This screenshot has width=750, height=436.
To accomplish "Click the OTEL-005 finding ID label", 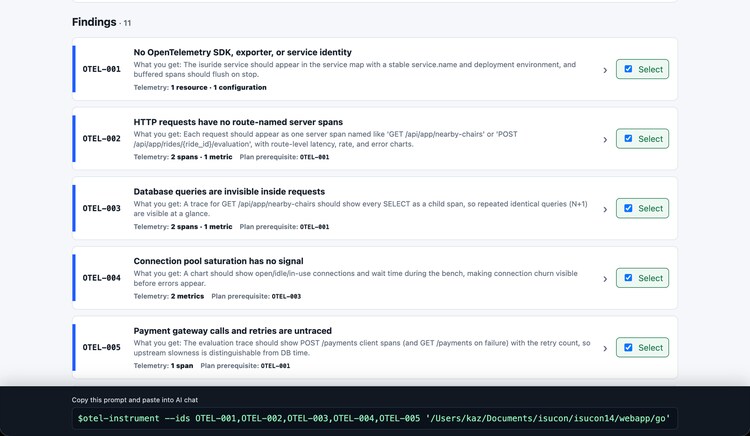I will tap(101, 347).
